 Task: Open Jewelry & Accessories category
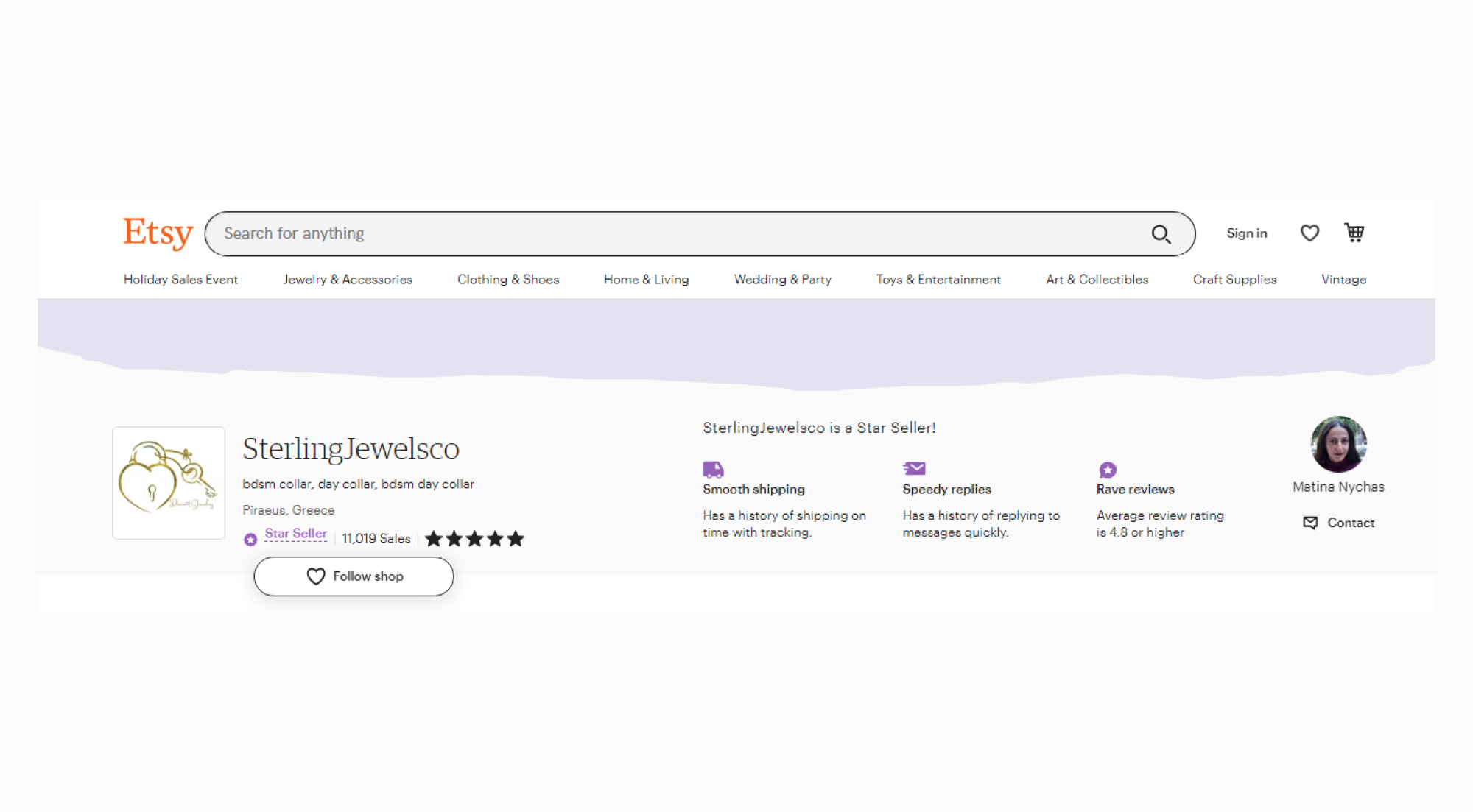pyautogui.click(x=348, y=280)
